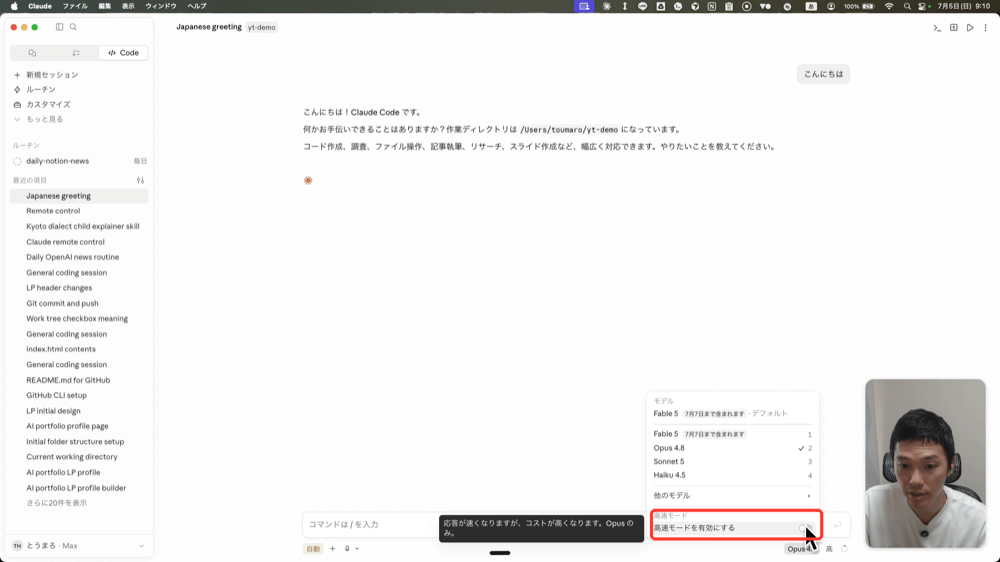The image size is (1000, 562).
Task: Enable the 高速モード toggle switch
Action: pos(805,528)
